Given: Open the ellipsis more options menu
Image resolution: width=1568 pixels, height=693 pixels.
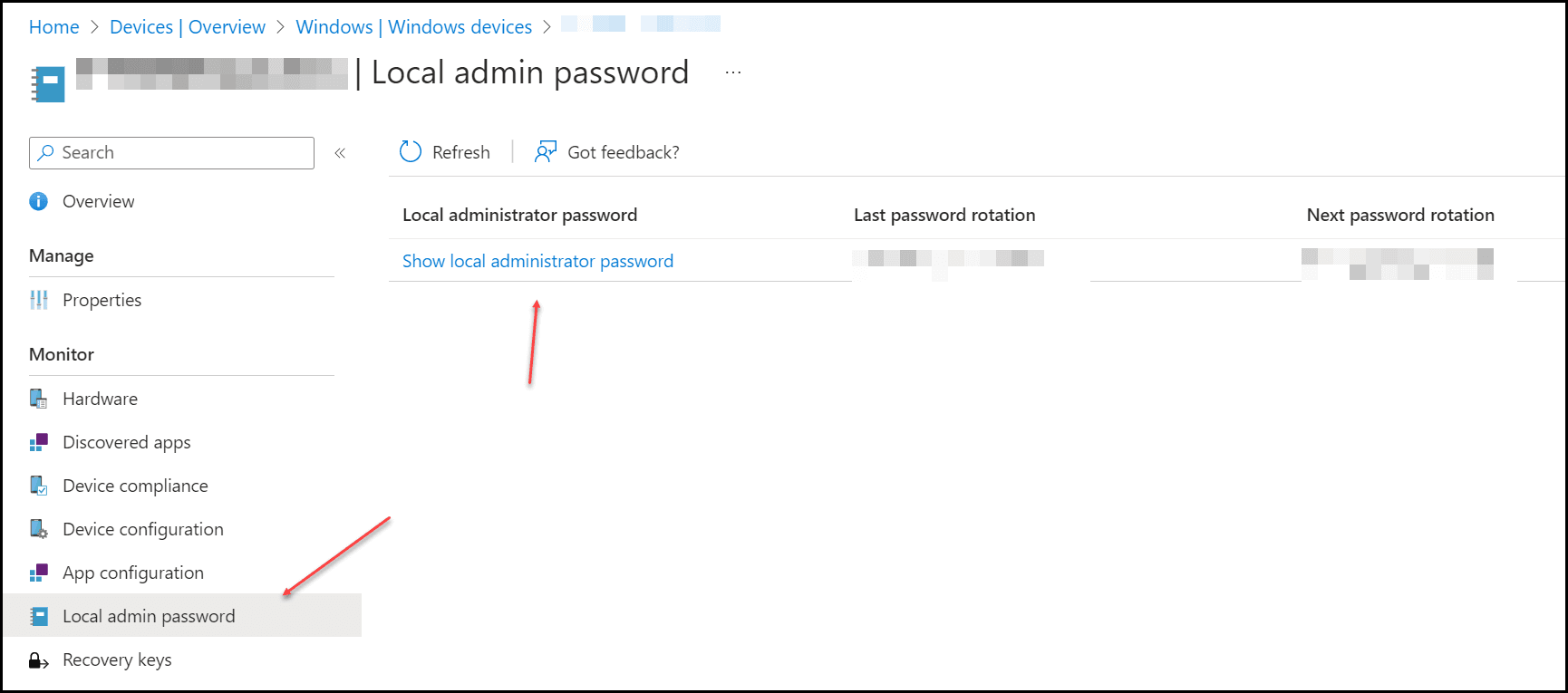Looking at the screenshot, I should click(733, 72).
